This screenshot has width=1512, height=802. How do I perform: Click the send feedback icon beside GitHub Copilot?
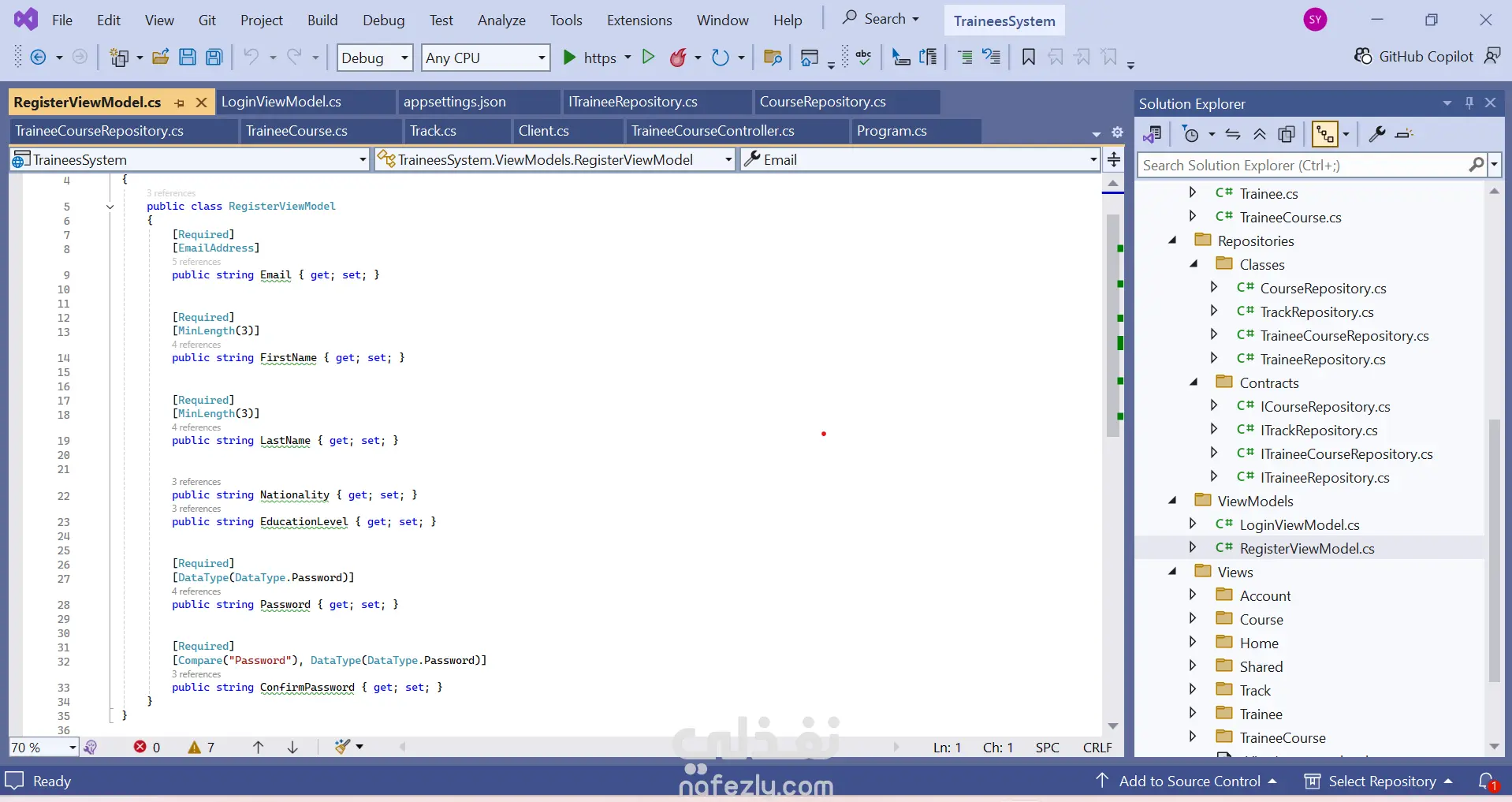point(1492,56)
